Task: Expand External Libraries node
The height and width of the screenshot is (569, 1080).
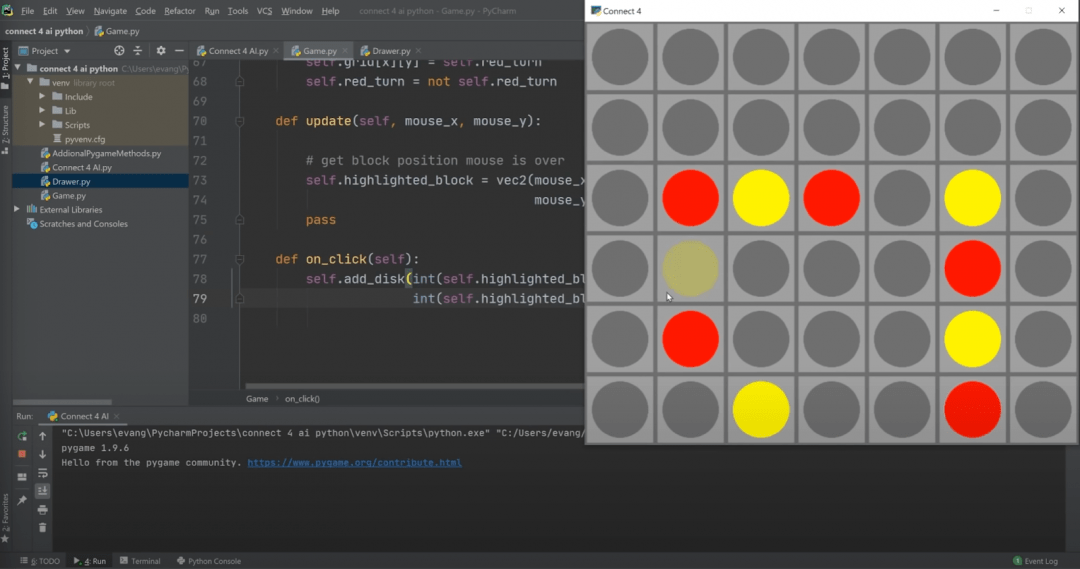Action: point(17,210)
